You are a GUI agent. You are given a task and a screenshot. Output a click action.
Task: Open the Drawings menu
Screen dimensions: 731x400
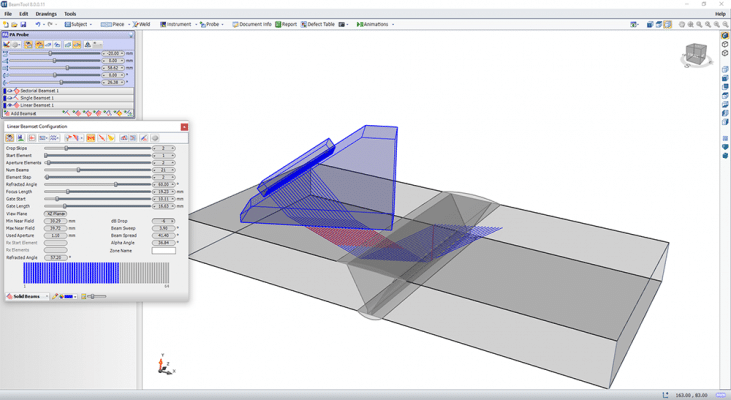(x=46, y=14)
